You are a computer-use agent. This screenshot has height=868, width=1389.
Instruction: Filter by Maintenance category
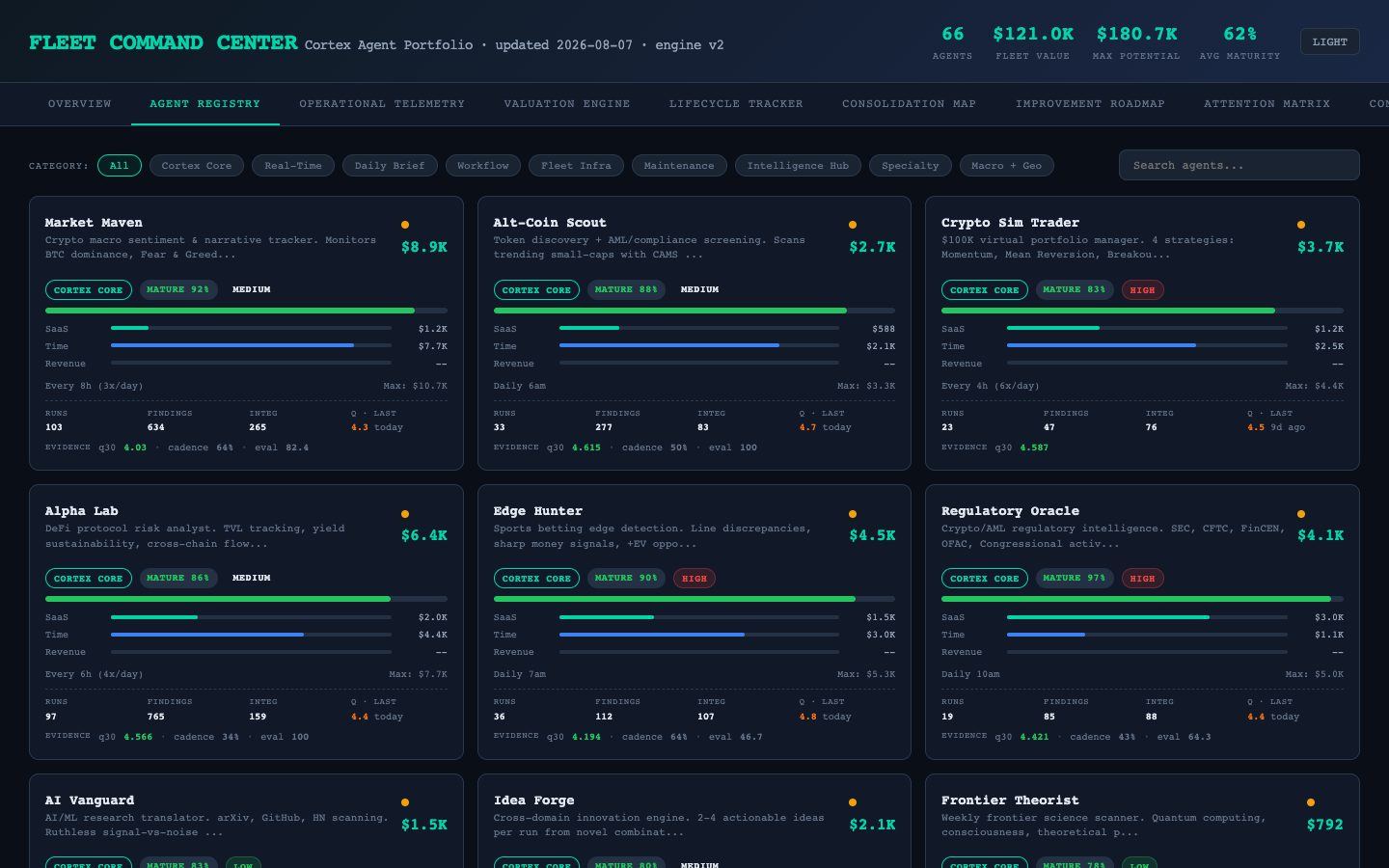pyautogui.click(x=679, y=166)
